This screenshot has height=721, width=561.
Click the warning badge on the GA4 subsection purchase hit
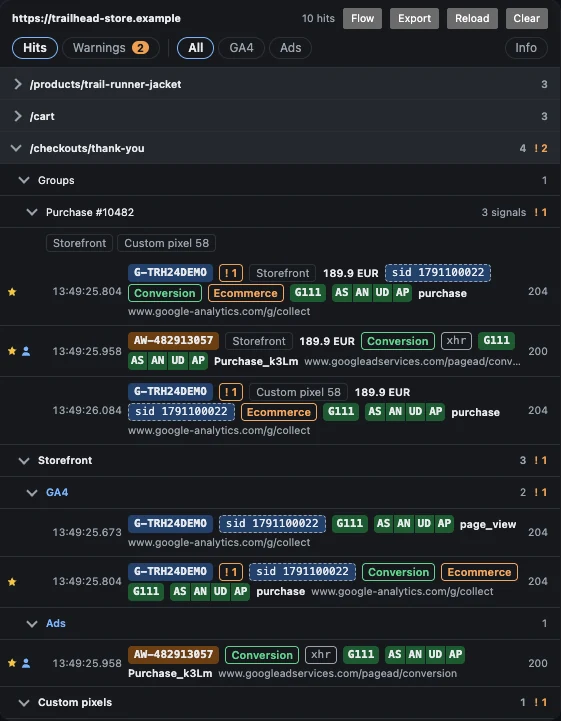tap(231, 572)
